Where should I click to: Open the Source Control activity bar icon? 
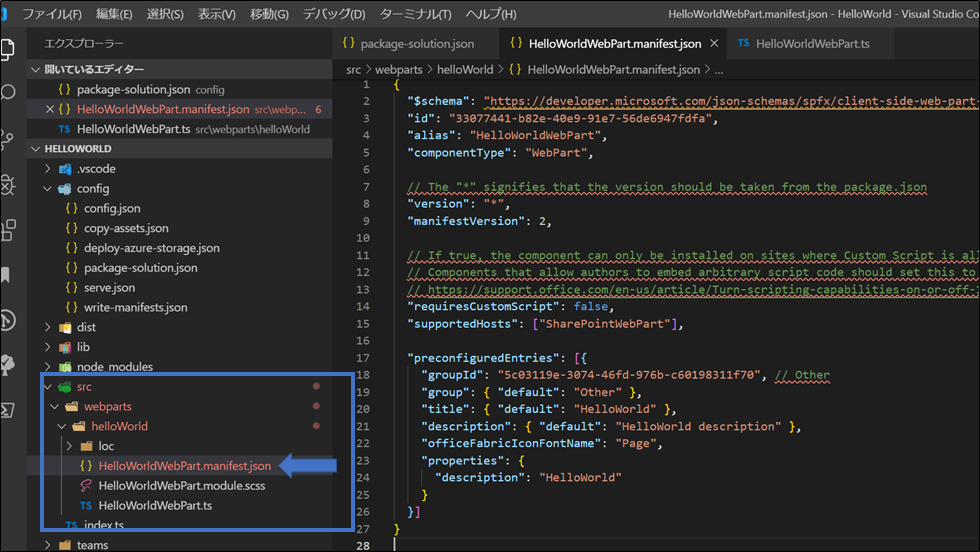point(8,139)
